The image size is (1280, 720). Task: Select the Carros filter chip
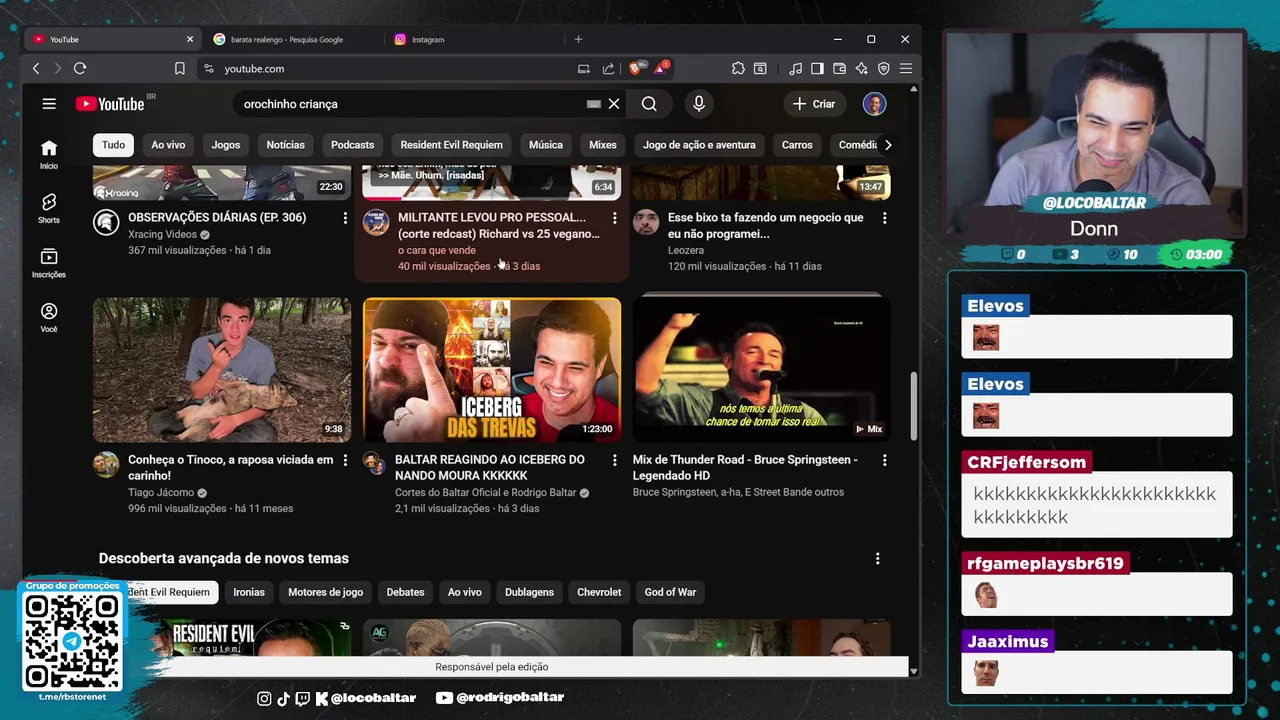tap(797, 145)
